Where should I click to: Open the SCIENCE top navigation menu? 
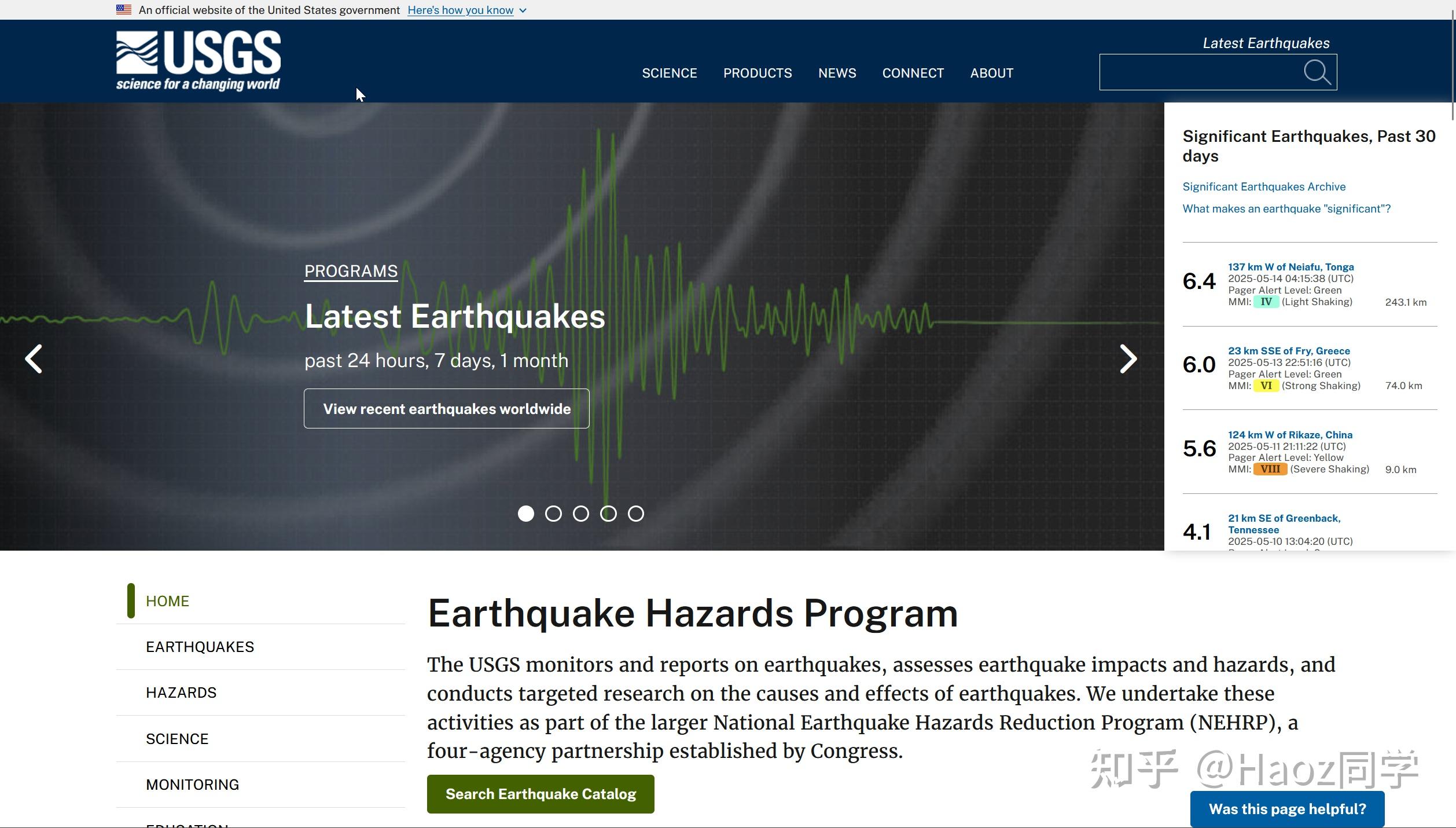point(669,74)
